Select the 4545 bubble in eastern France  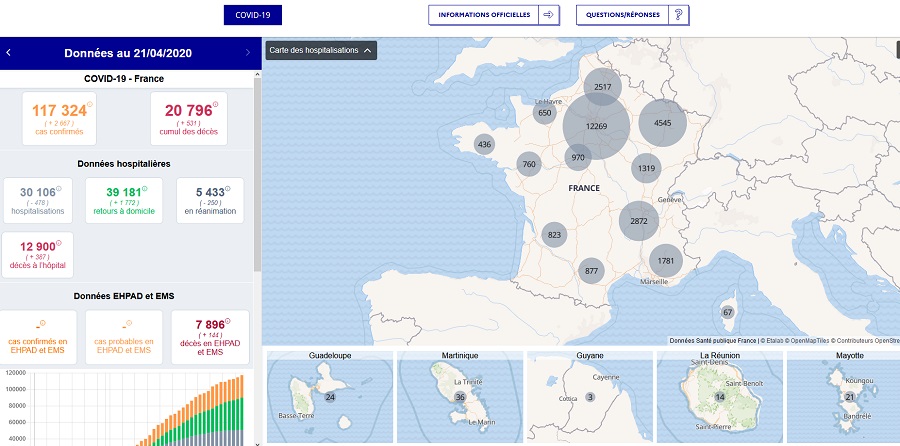point(662,123)
